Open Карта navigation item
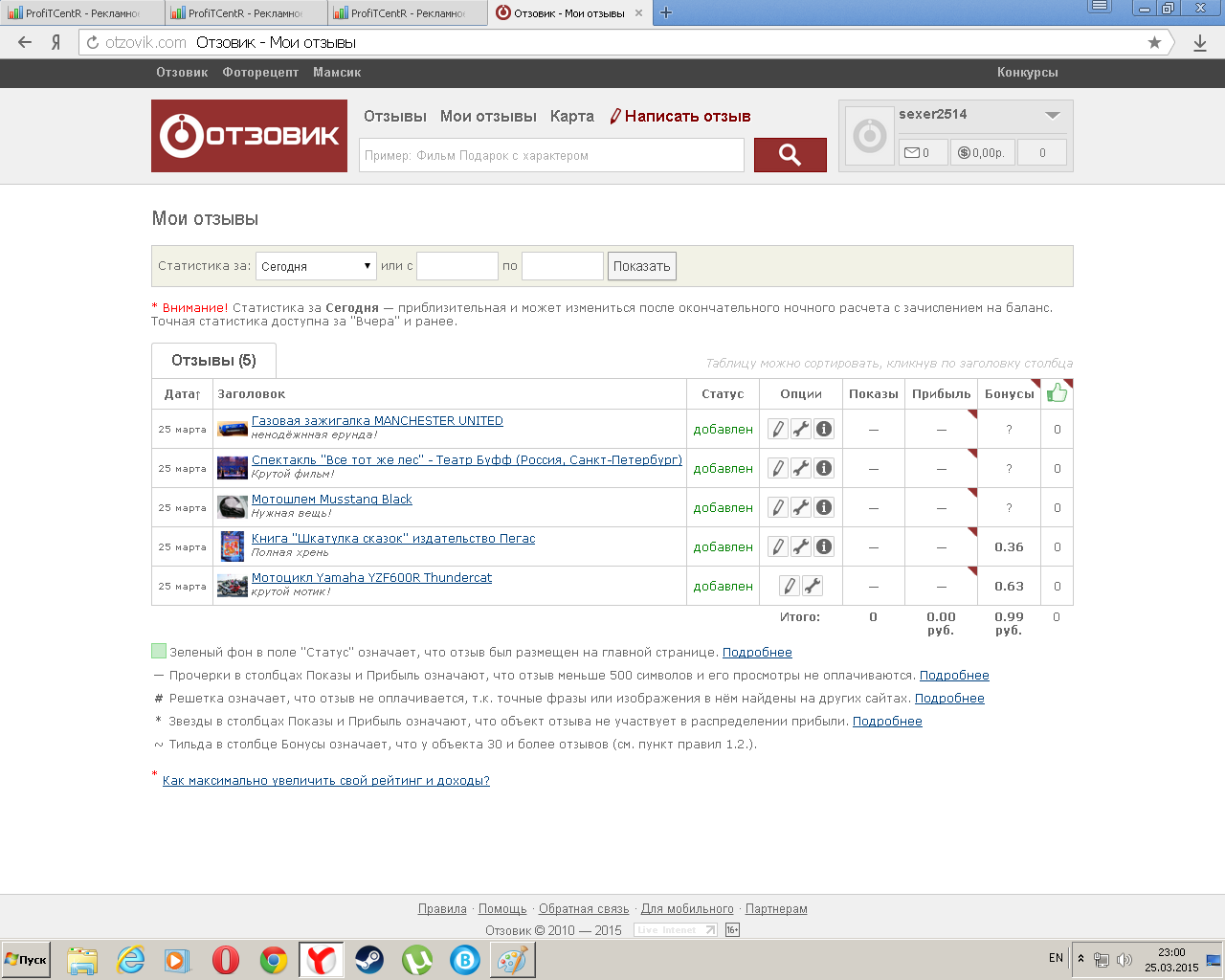Image resolution: width=1225 pixels, height=980 pixels. pyautogui.click(x=572, y=116)
